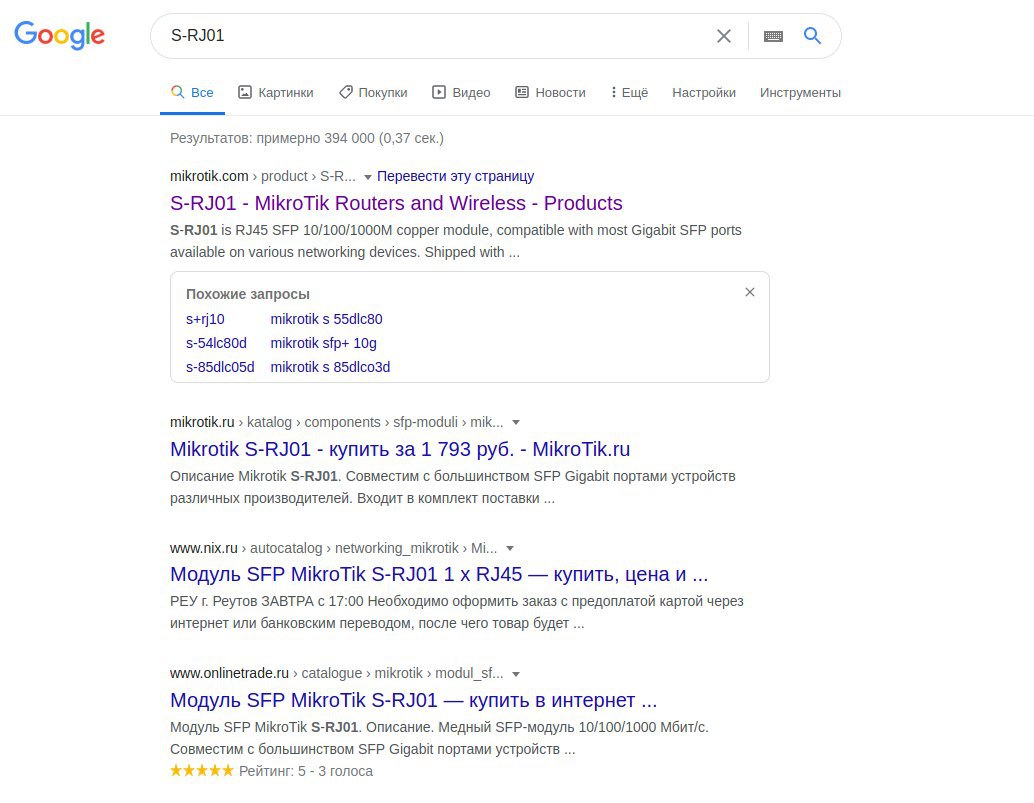Click the blue magnifier search button
This screenshot has width=1034, height=803.
click(x=812, y=36)
